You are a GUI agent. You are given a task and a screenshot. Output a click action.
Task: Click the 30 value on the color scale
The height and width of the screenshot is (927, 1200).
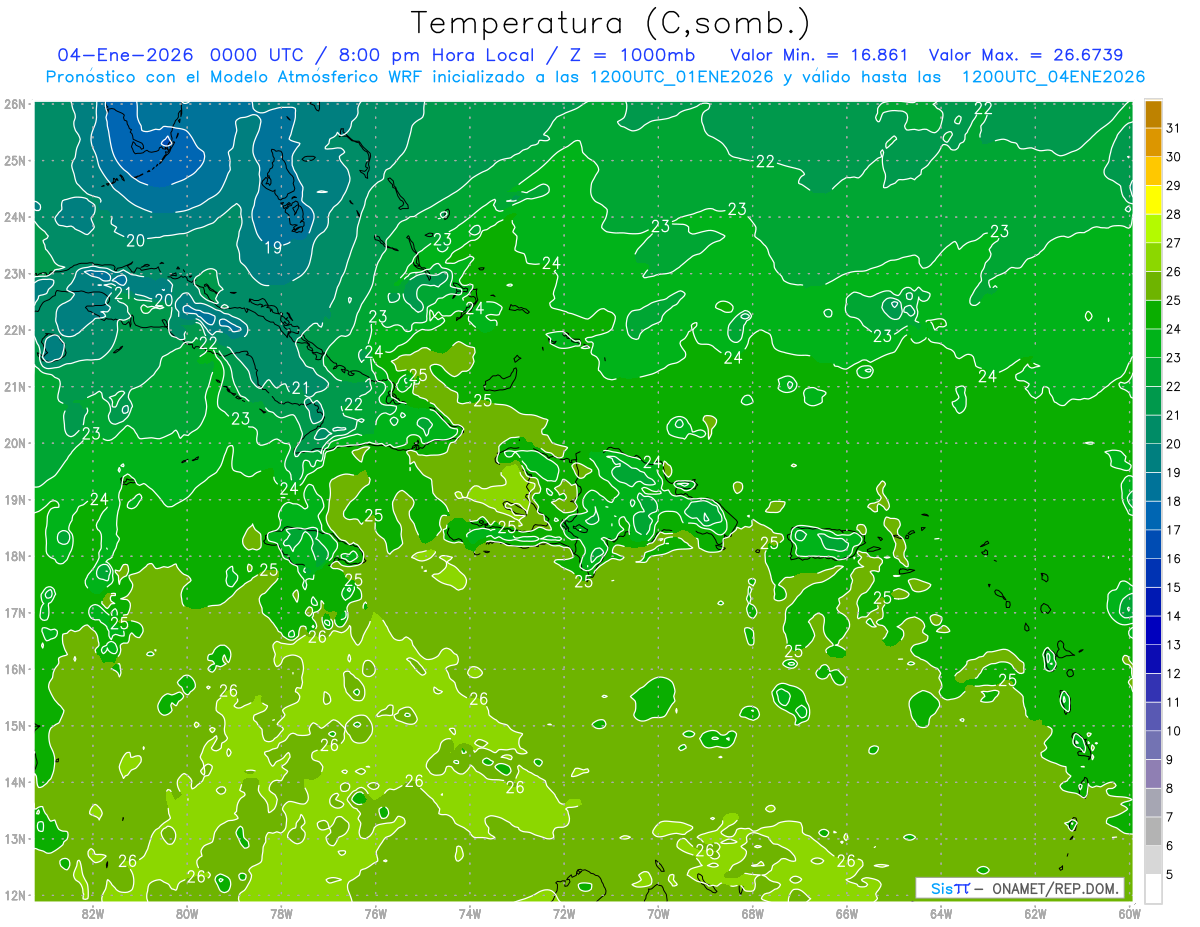[x=1173, y=156]
